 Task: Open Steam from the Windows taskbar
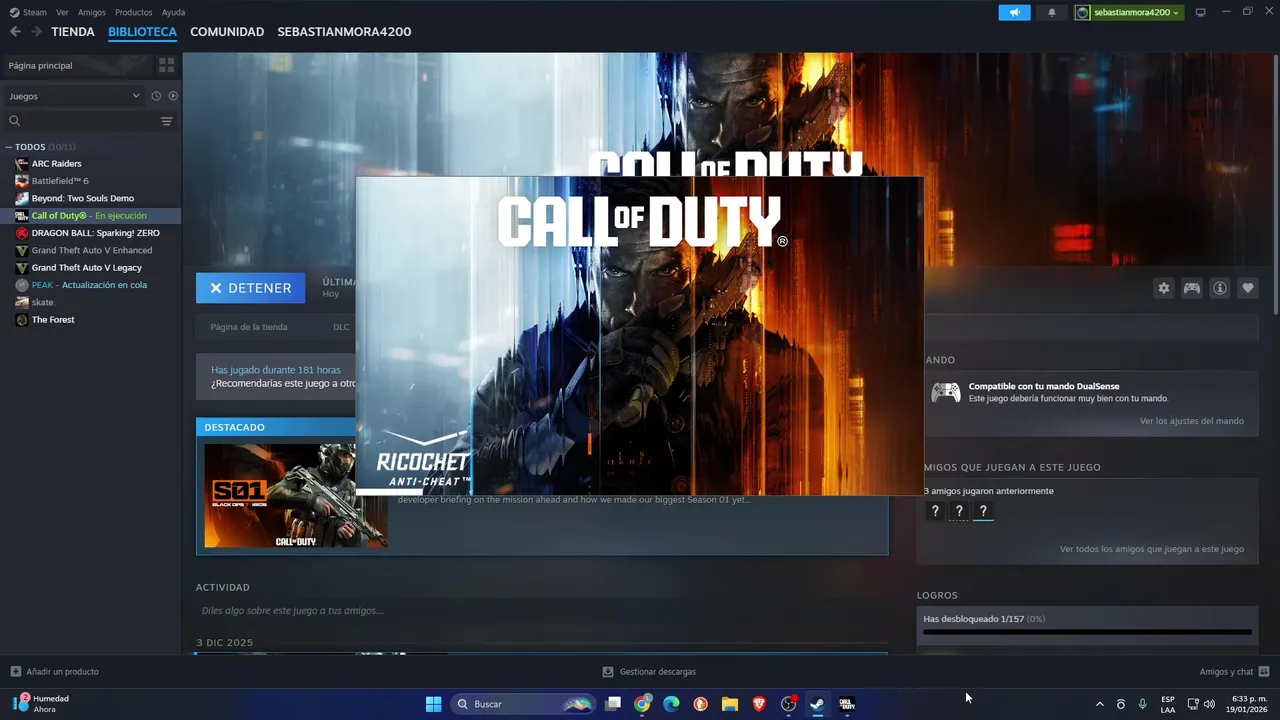[x=817, y=704]
